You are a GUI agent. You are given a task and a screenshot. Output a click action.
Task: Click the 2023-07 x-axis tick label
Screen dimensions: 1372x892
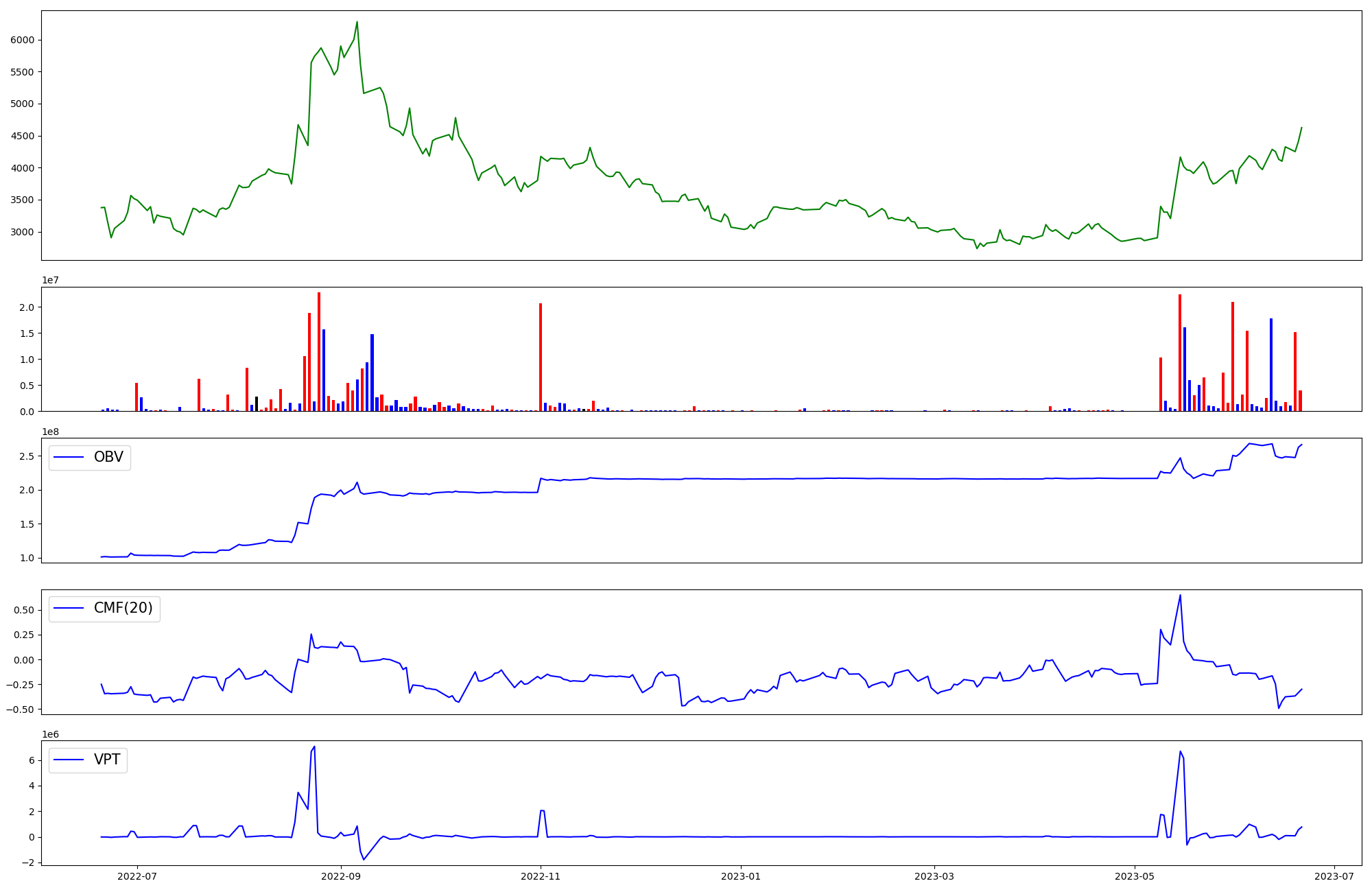(1334, 876)
